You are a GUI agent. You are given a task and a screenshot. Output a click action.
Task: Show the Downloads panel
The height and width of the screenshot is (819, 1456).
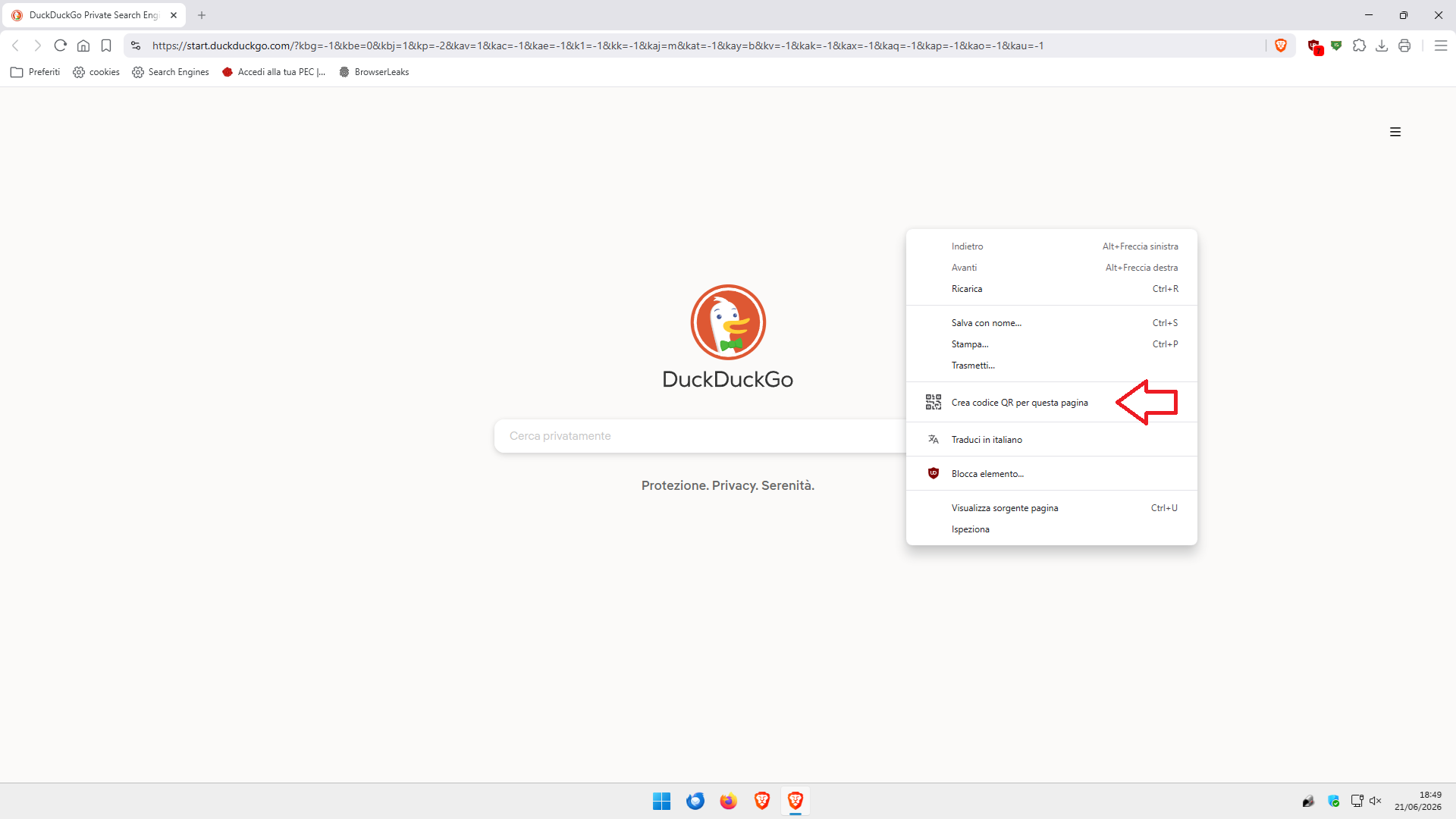pos(1382,45)
